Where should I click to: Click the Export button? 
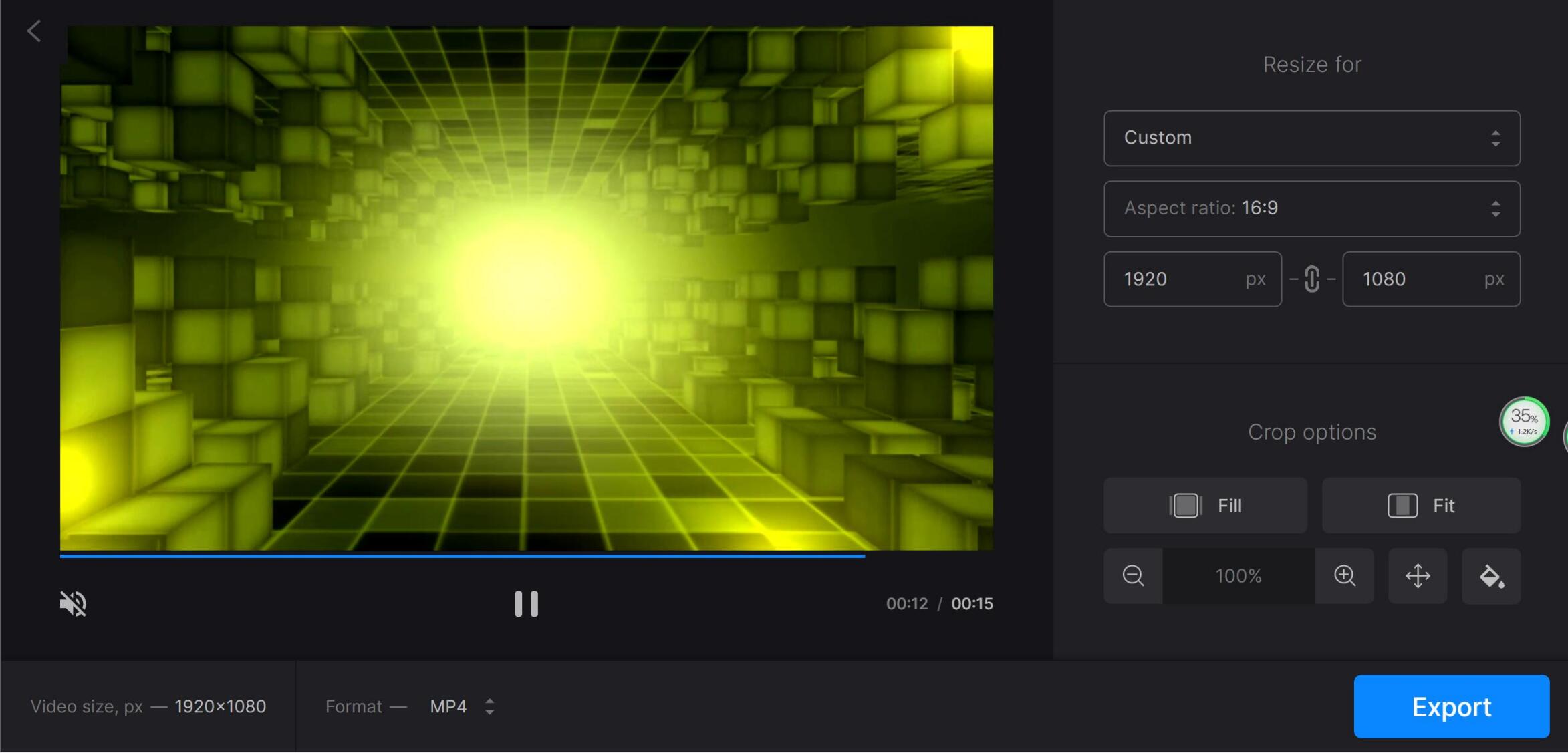[x=1452, y=706]
